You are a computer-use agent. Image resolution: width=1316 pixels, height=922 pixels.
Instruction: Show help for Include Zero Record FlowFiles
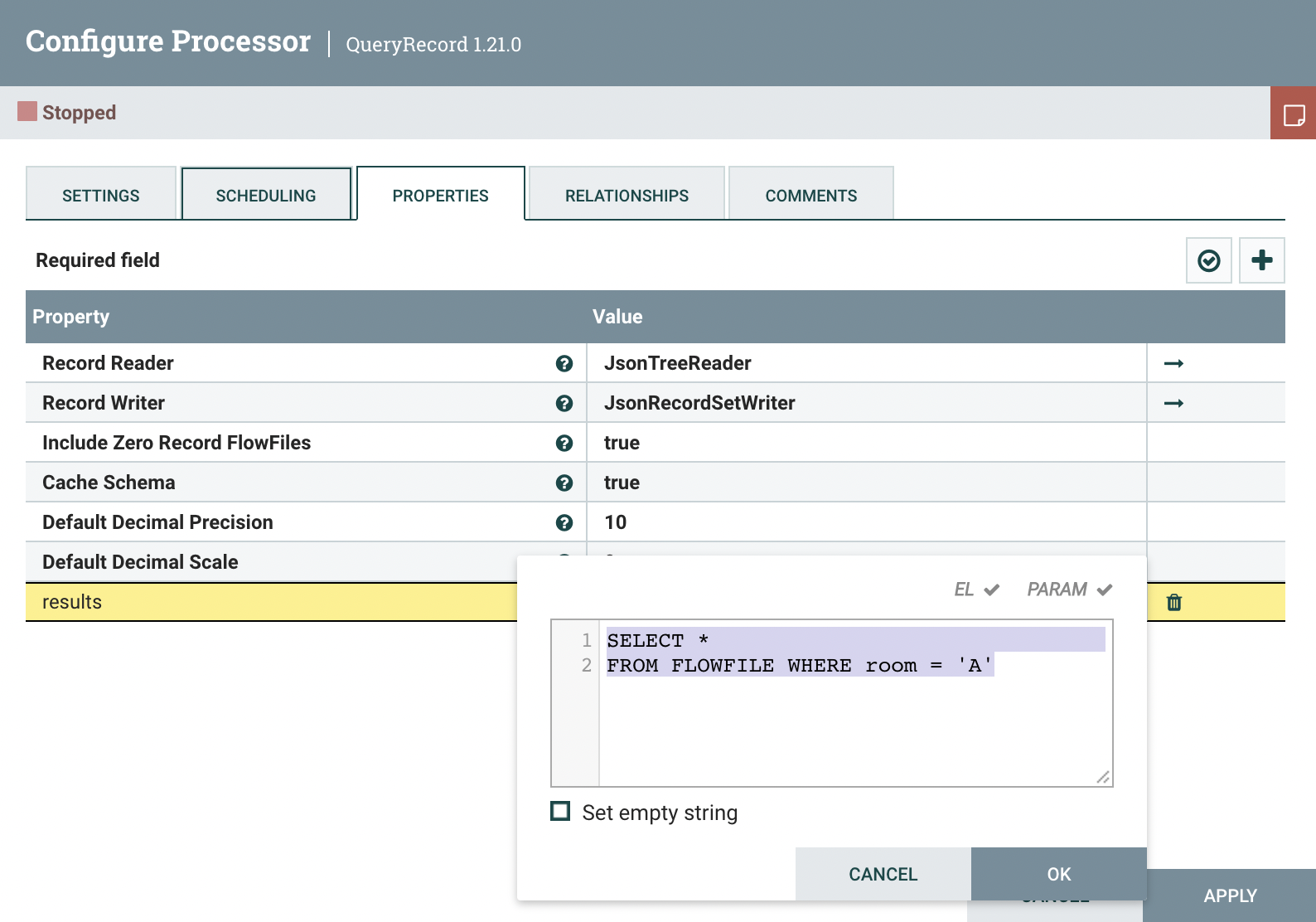pyautogui.click(x=564, y=444)
